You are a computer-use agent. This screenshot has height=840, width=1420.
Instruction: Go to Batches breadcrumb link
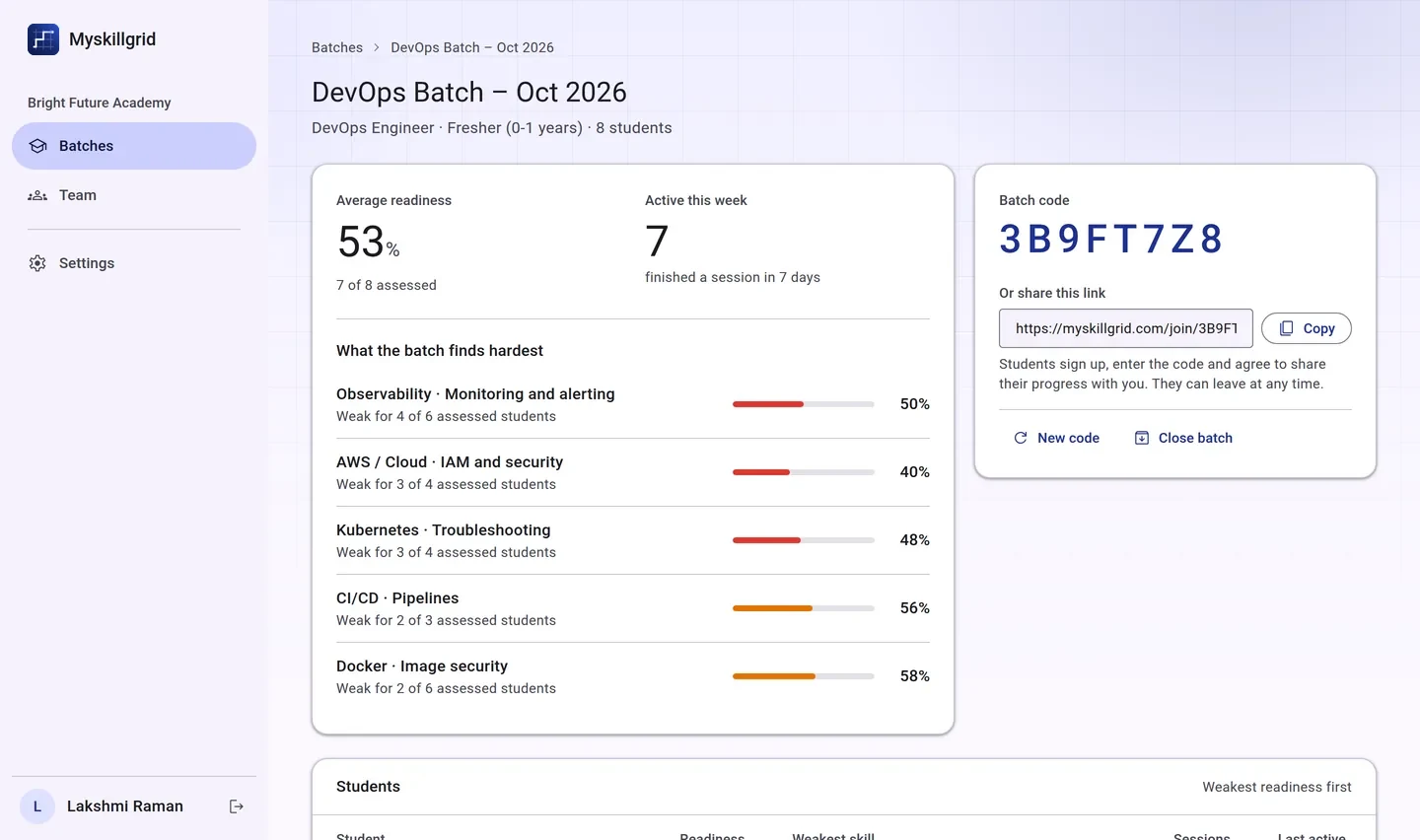click(x=337, y=47)
